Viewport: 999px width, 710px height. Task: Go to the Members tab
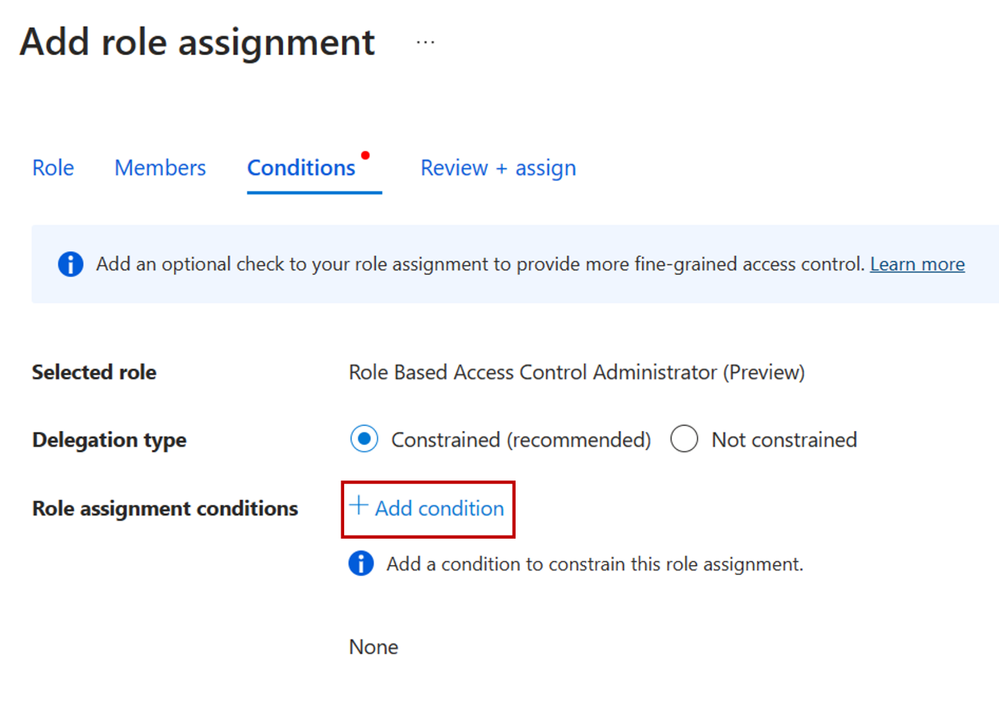pos(160,168)
